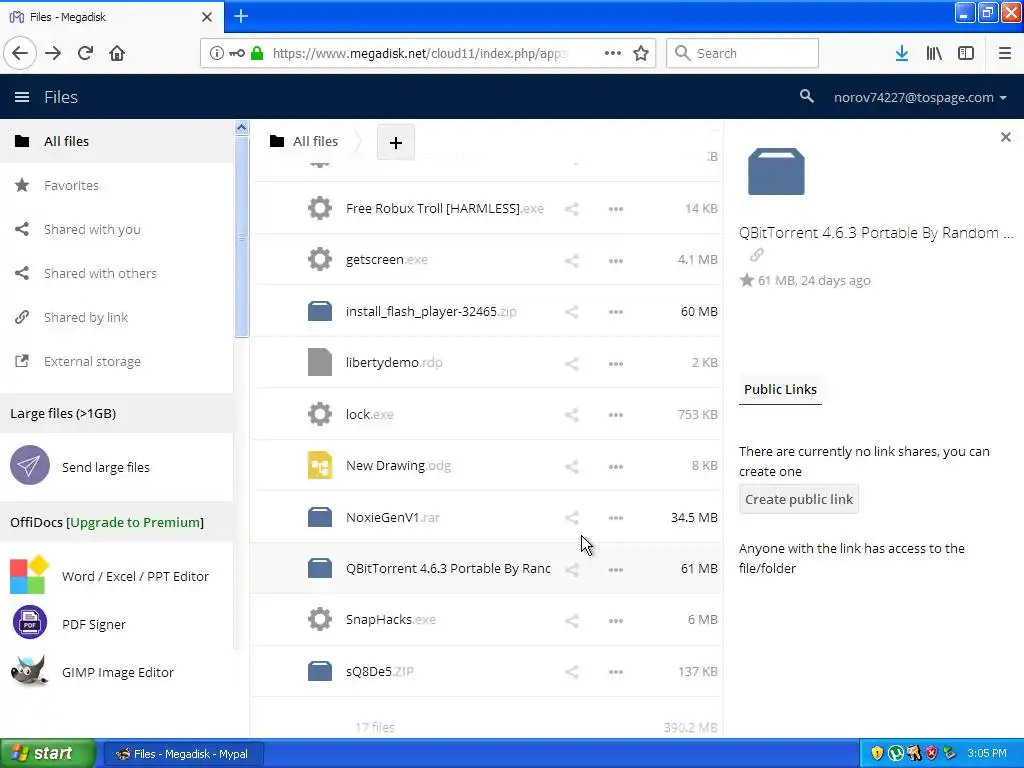
Task: Click the search magnifier in header
Action: tap(807, 97)
